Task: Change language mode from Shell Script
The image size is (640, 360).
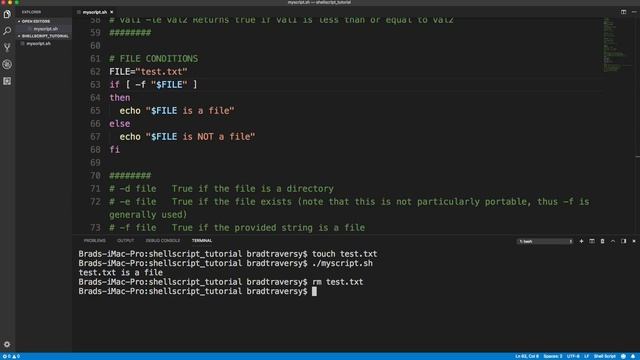Action: (604, 356)
